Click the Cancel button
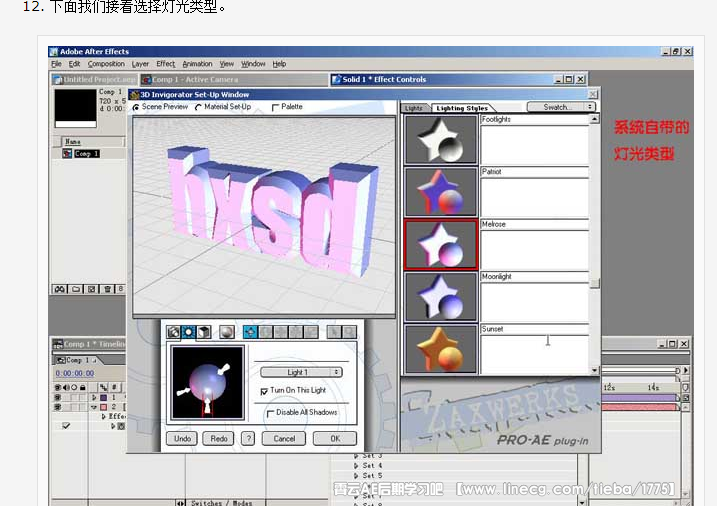The height and width of the screenshot is (506, 717). (284, 439)
